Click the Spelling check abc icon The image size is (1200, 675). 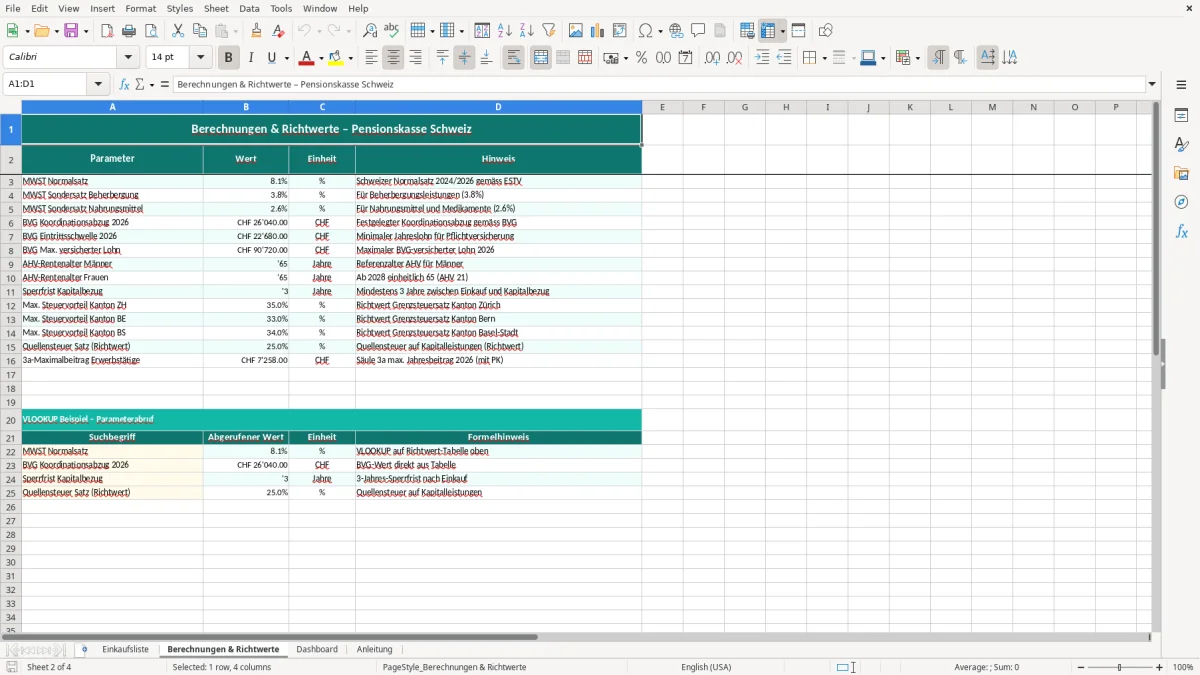[x=392, y=31]
